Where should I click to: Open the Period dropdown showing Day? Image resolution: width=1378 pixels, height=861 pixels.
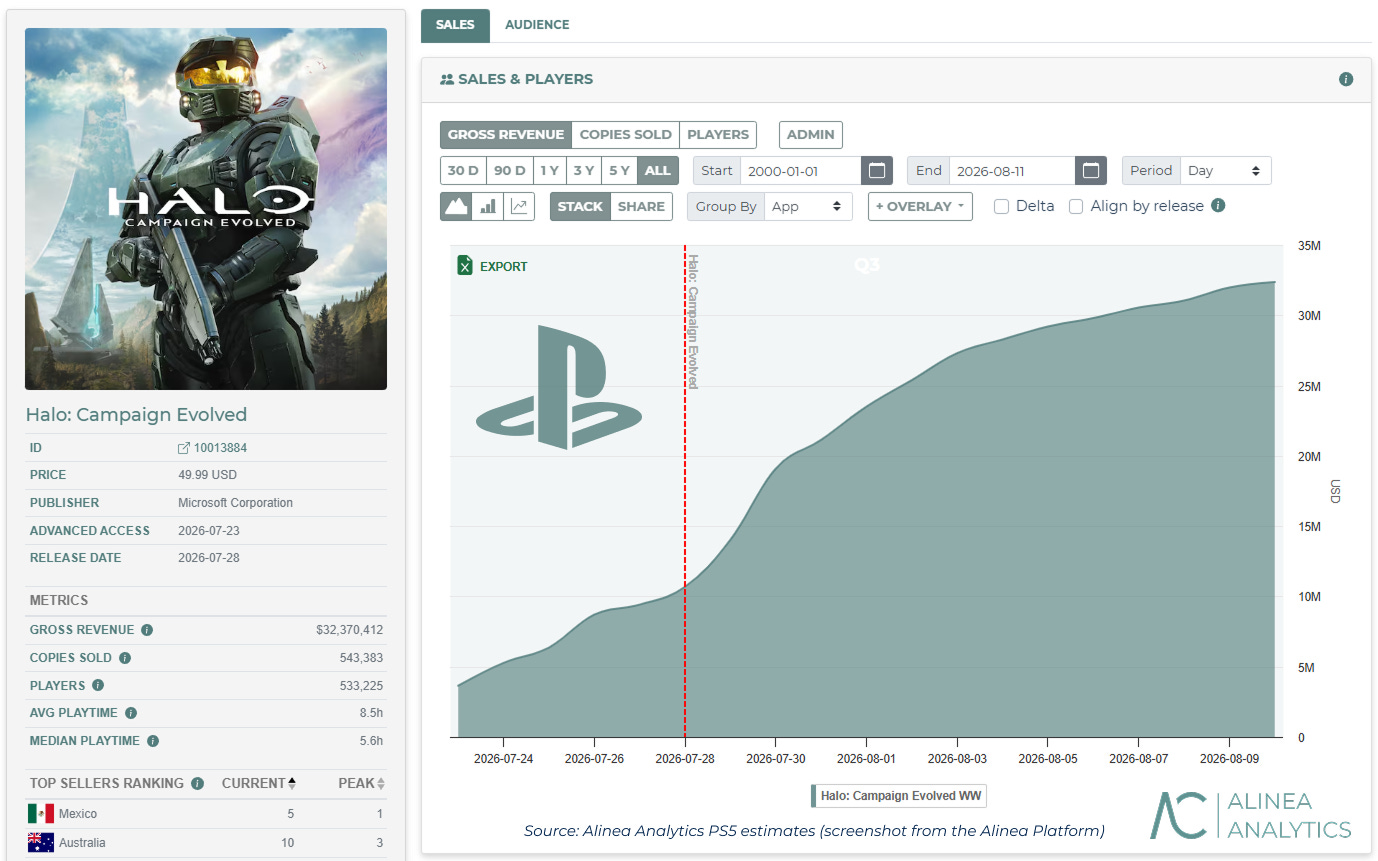click(x=1225, y=171)
